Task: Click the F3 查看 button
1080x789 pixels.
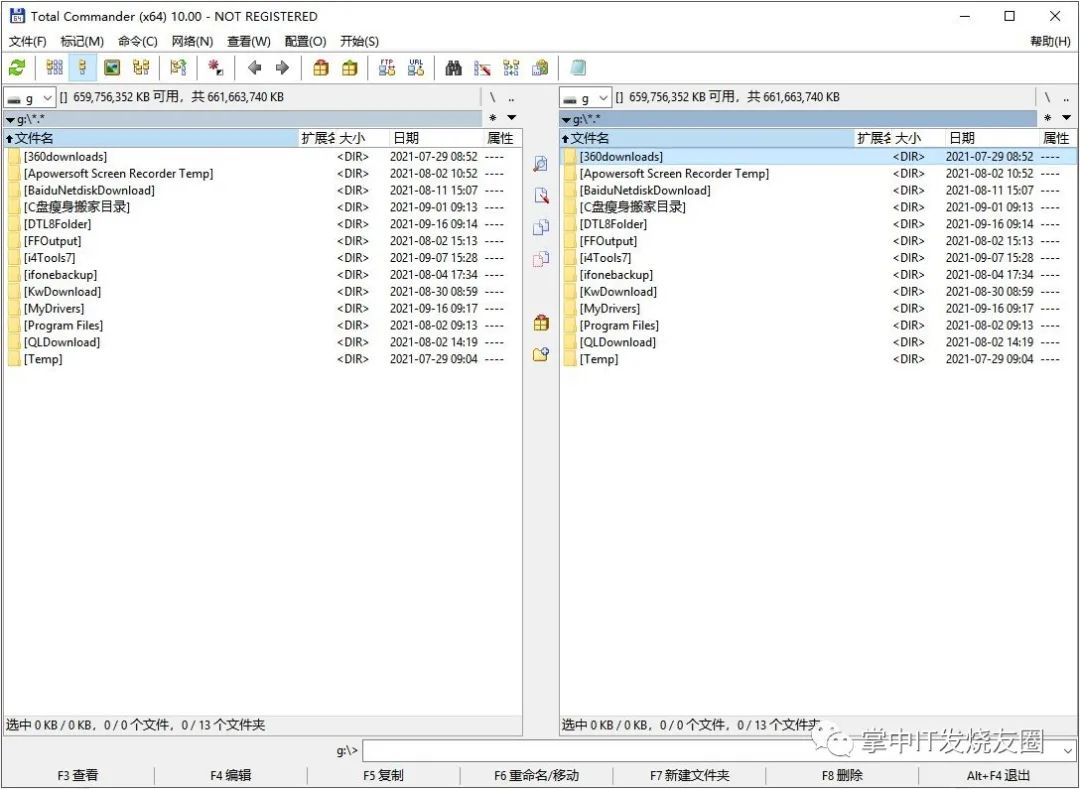Action: (x=78, y=775)
